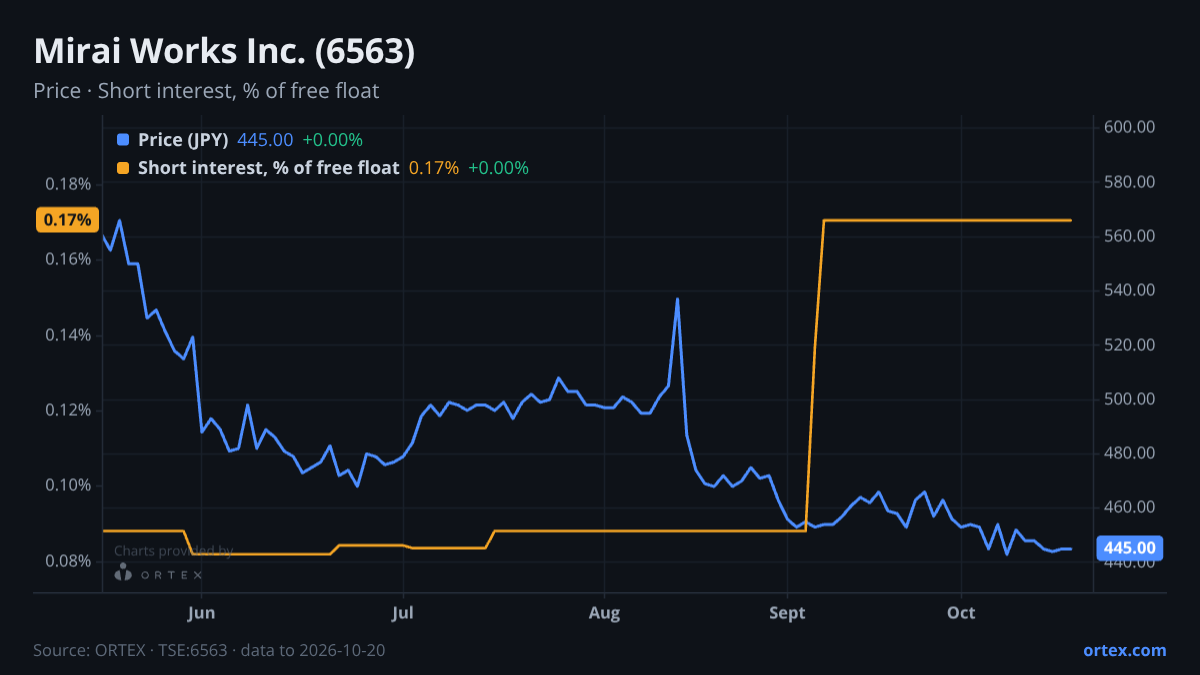
Task: Click the Aug x-axis label
Action: click(604, 612)
